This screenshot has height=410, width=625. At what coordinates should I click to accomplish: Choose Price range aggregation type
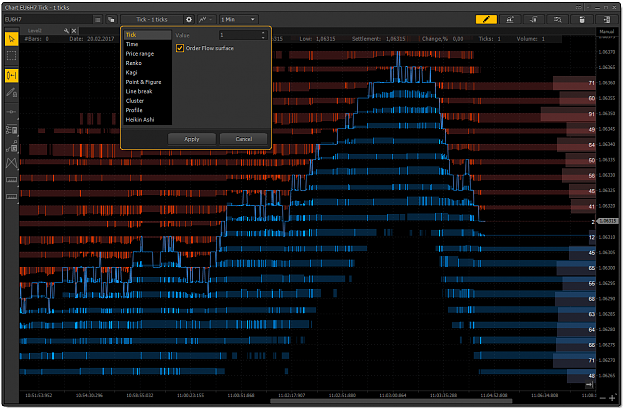pyautogui.click(x=147, y=54)
